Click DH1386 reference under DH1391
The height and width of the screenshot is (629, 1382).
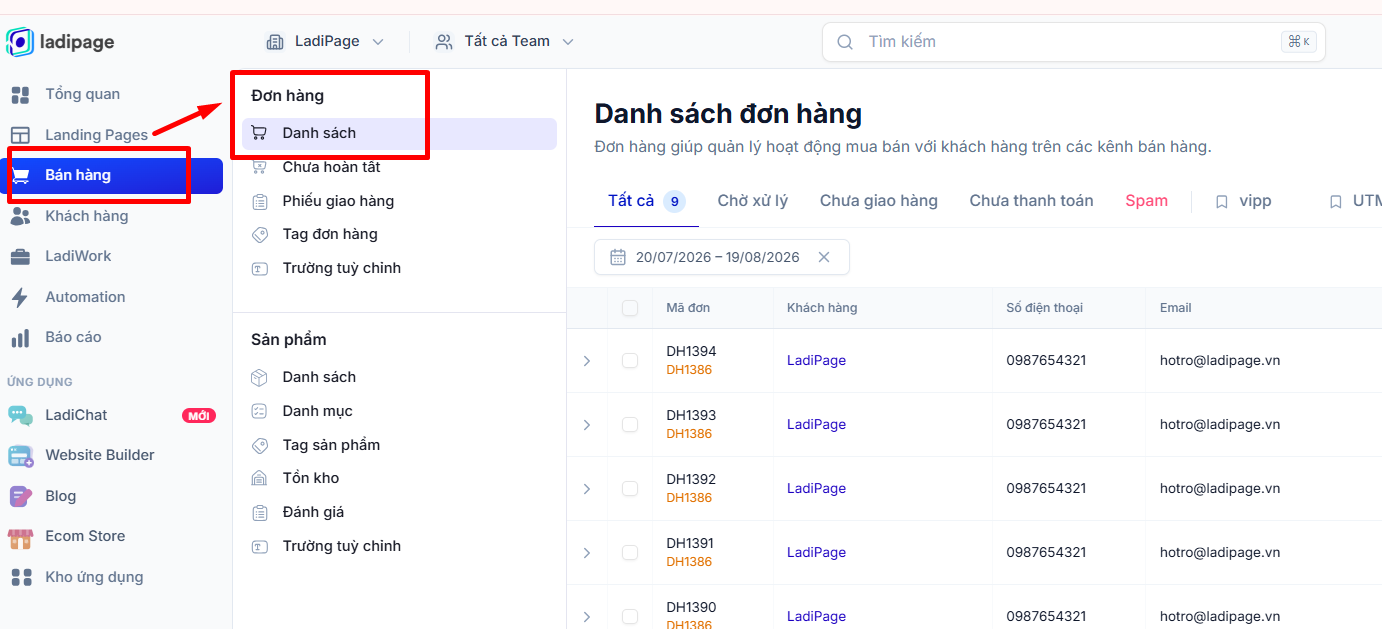(x=689, y=562)
